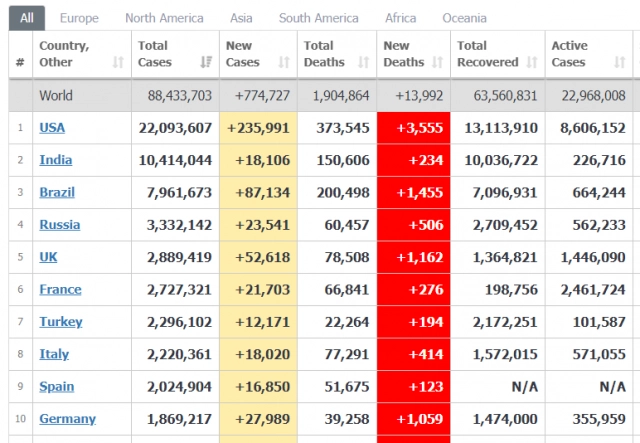
Task: Sort by Total Recovered arrow icon
Action: (531, 62)
